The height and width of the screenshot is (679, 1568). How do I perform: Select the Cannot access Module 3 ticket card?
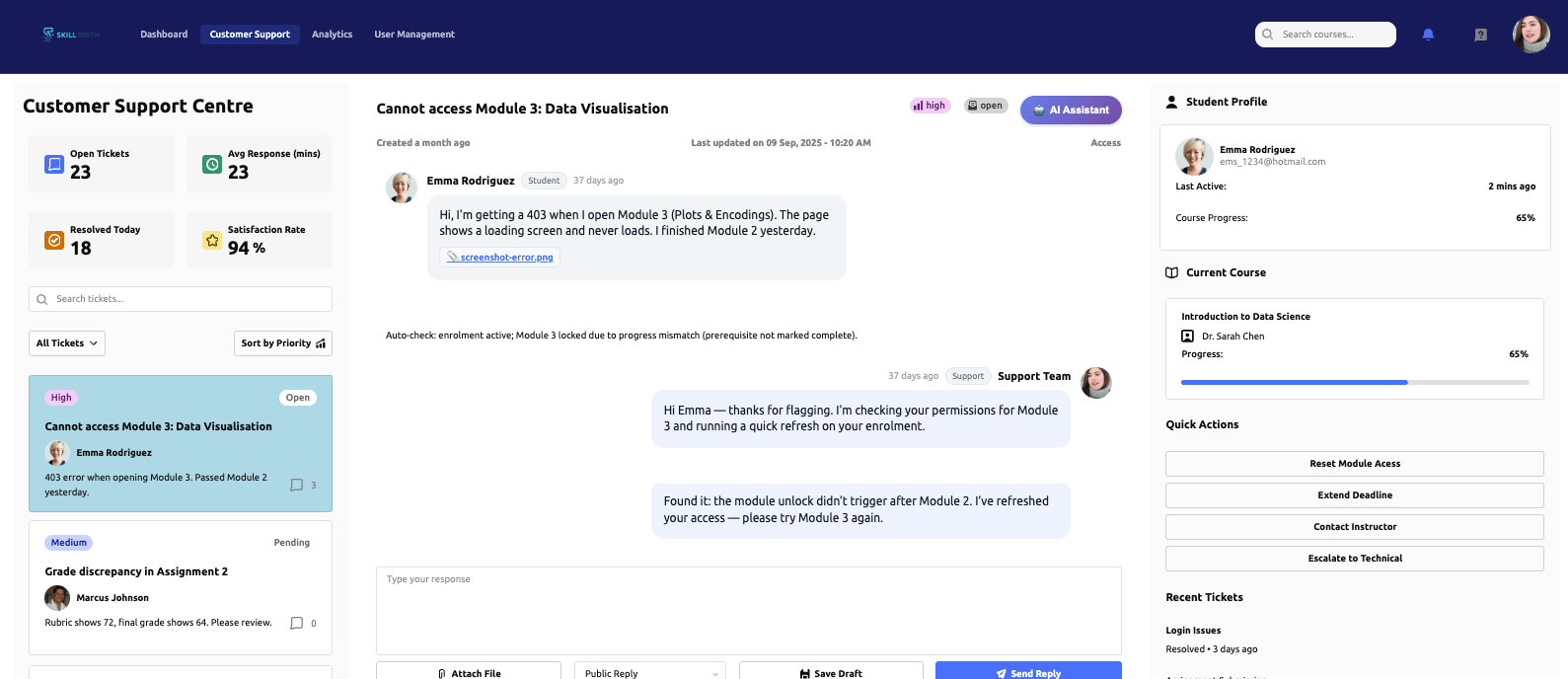click(181, 443)
